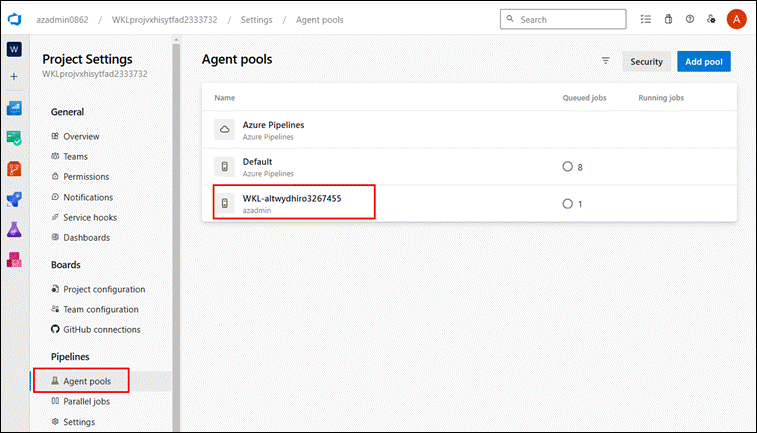Open Team configuration under Boards
The image size is (757, 433).
click(95, 309)
